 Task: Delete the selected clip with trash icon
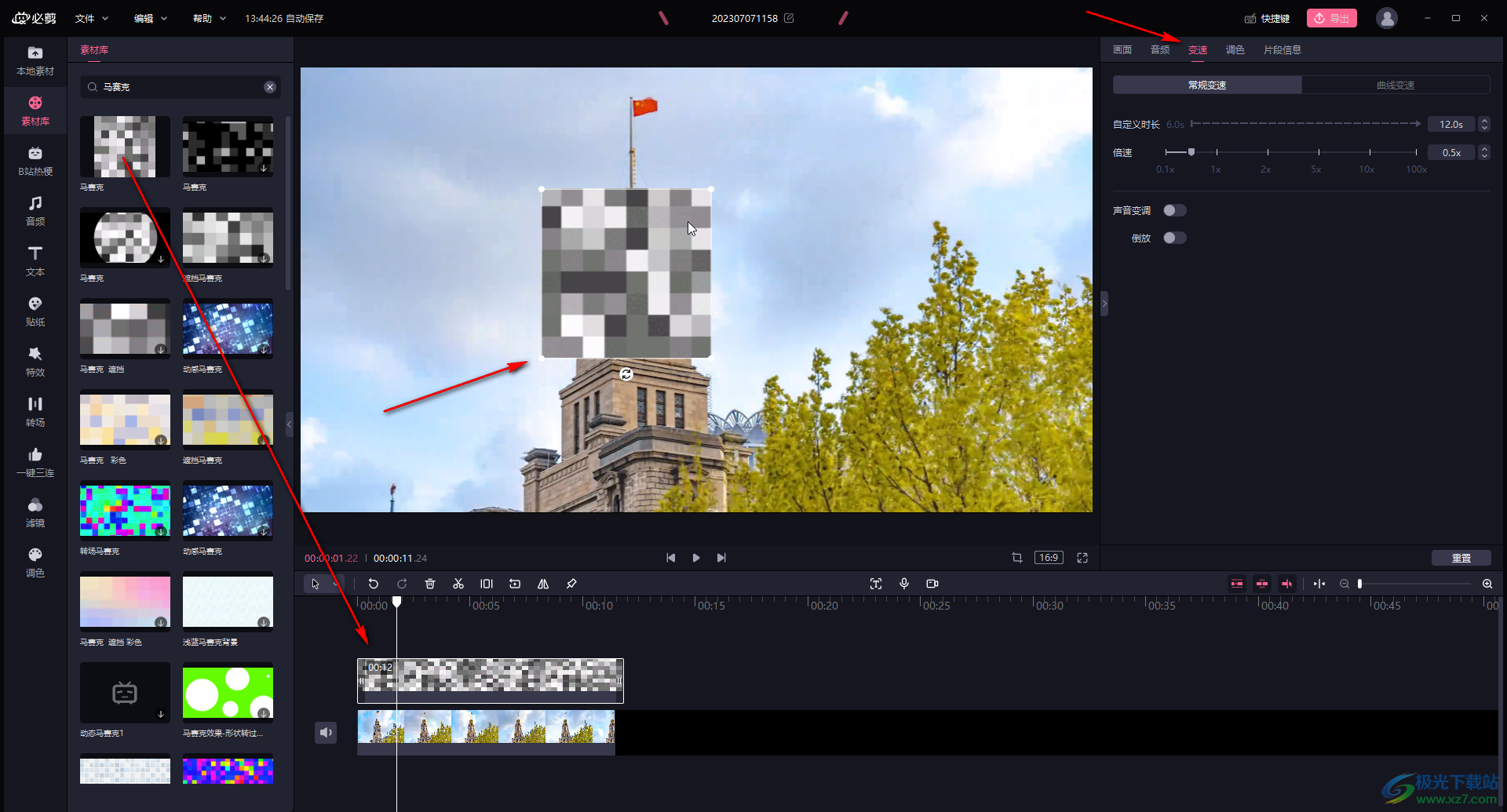(430, 584)
